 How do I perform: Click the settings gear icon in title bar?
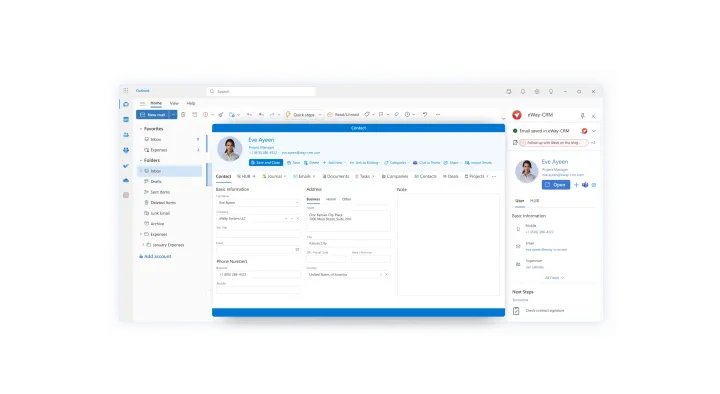(537, 91)
